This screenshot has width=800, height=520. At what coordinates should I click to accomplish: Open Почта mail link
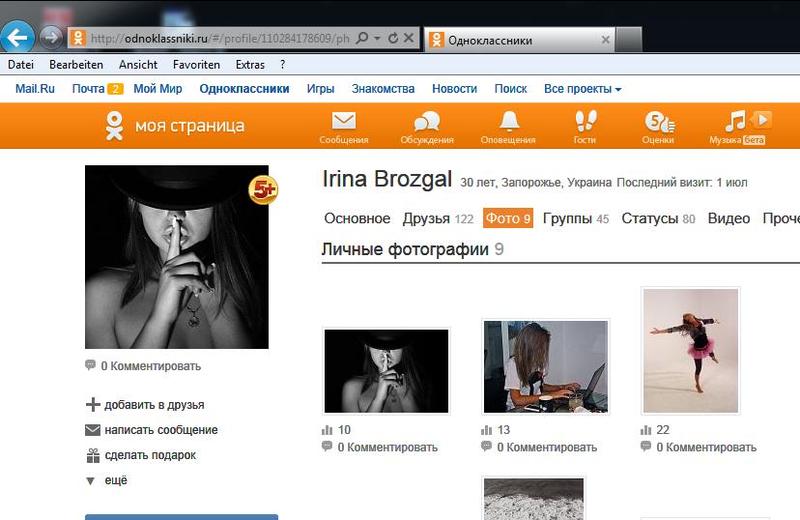point(88,89)
